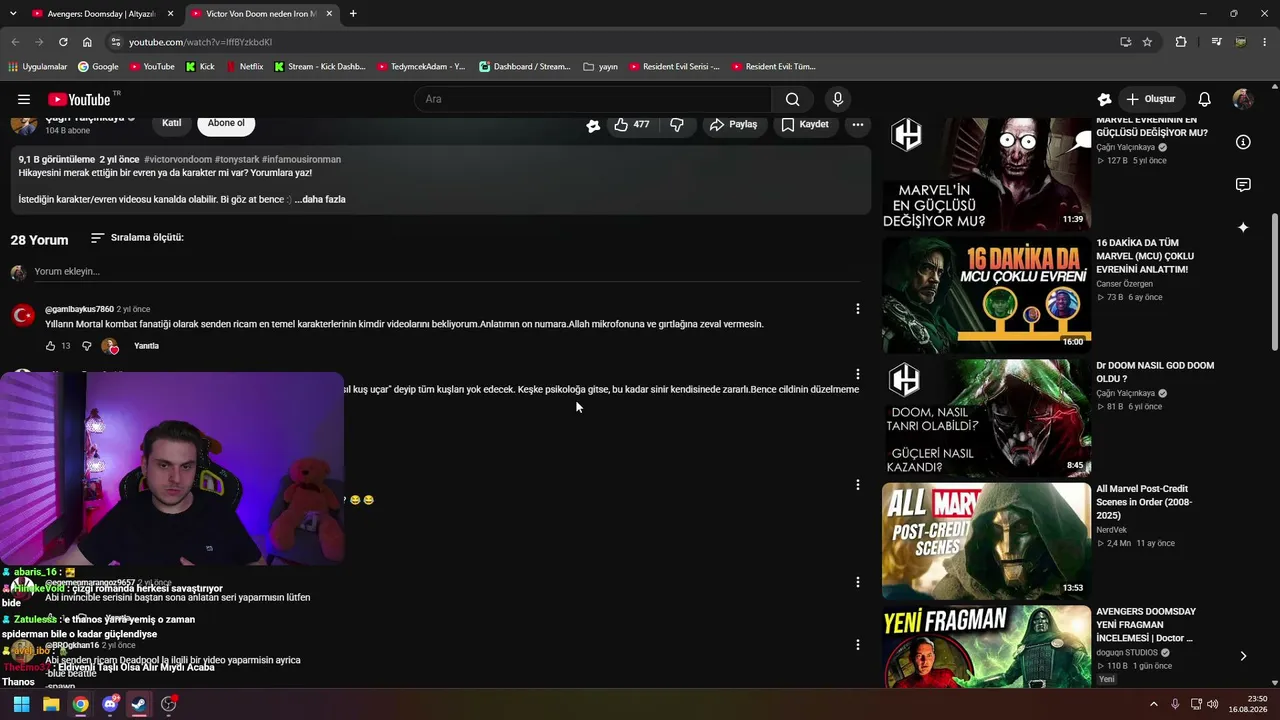This screenshot has width=1280, height=720.
Task: Open the yayın bookmarks folder
Action: tap(600, 67)
